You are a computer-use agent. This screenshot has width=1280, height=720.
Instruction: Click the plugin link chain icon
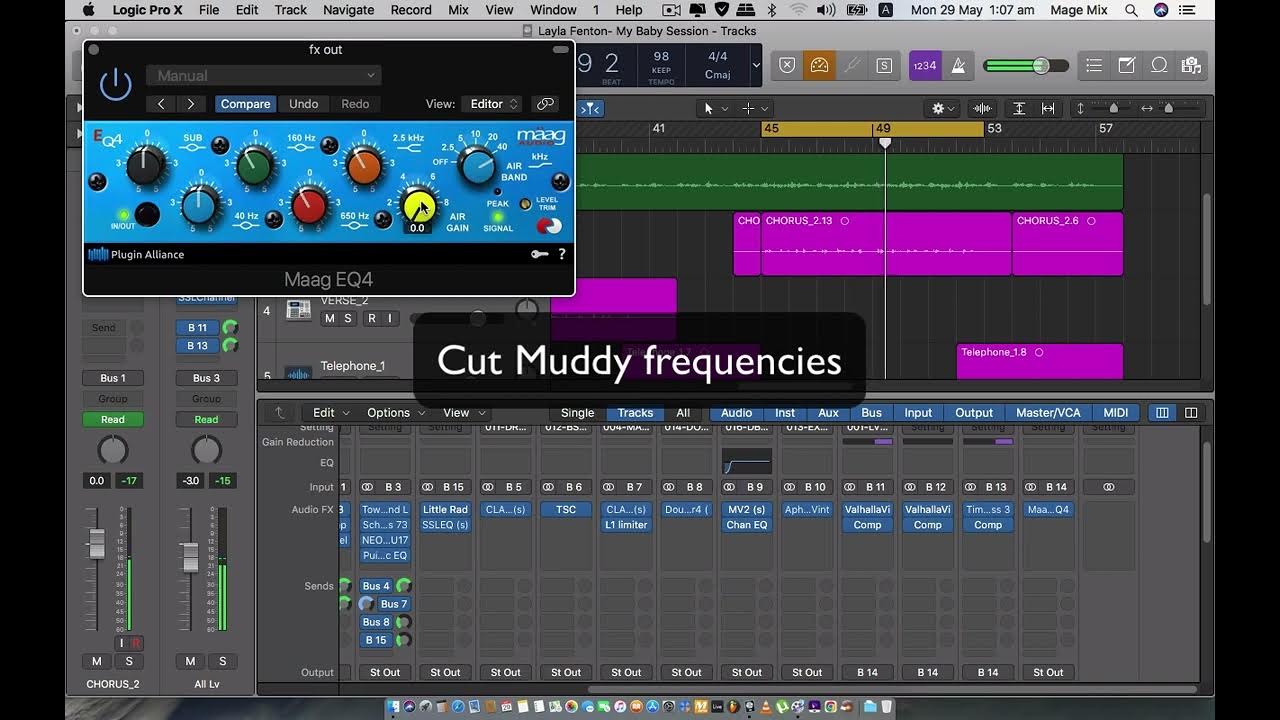(545, 104)
